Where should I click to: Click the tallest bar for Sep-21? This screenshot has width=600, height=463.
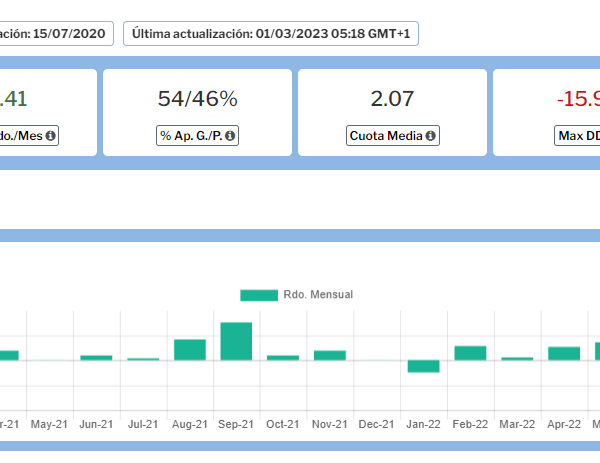[236, 341]
